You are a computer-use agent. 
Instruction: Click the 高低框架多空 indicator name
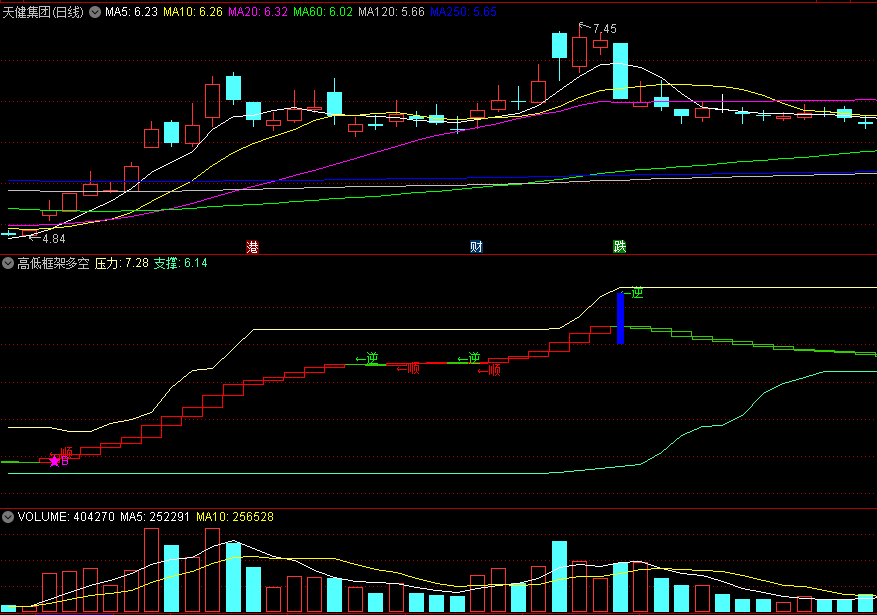point(53,263)
